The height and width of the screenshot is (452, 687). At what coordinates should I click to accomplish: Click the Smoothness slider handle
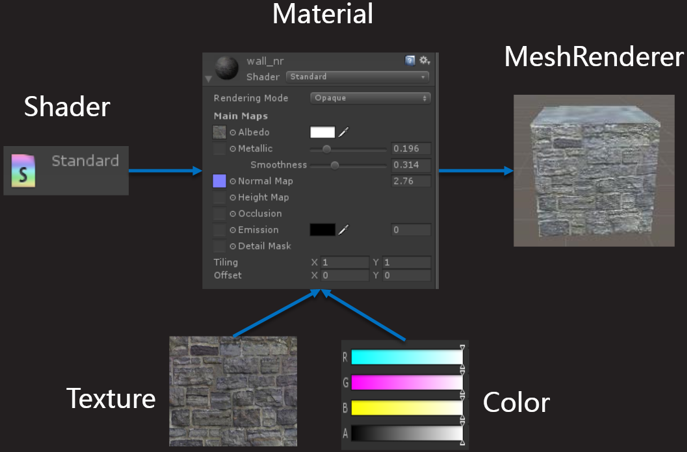pos(334,165)
